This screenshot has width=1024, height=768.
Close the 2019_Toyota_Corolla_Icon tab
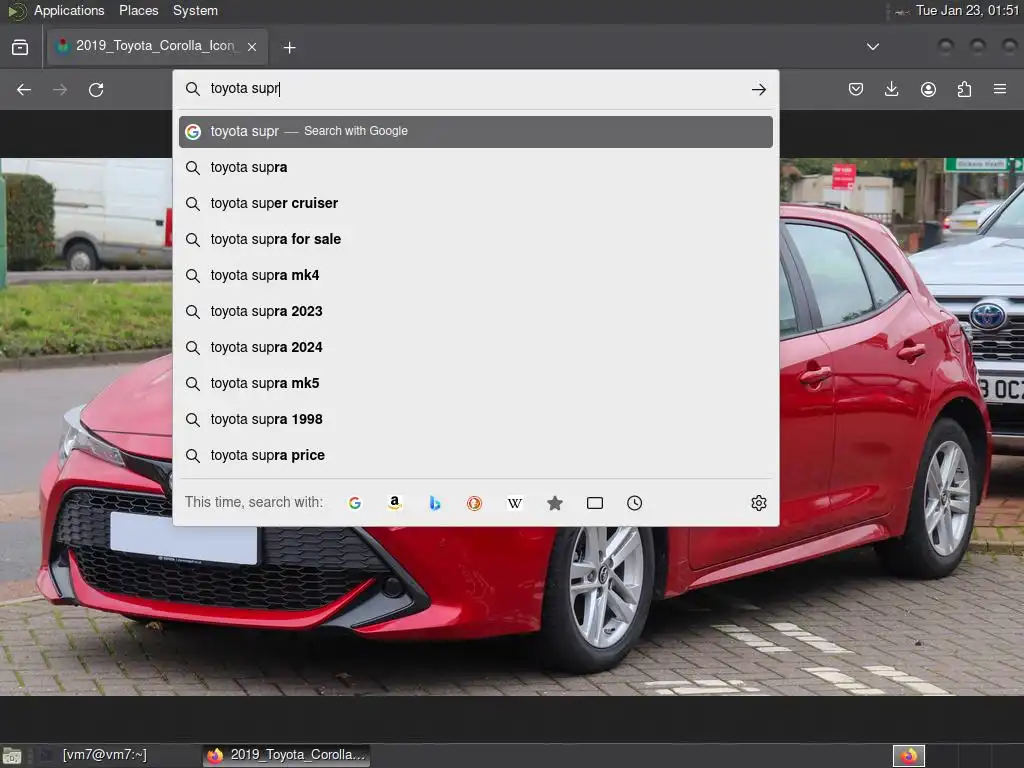click(252, 47)
